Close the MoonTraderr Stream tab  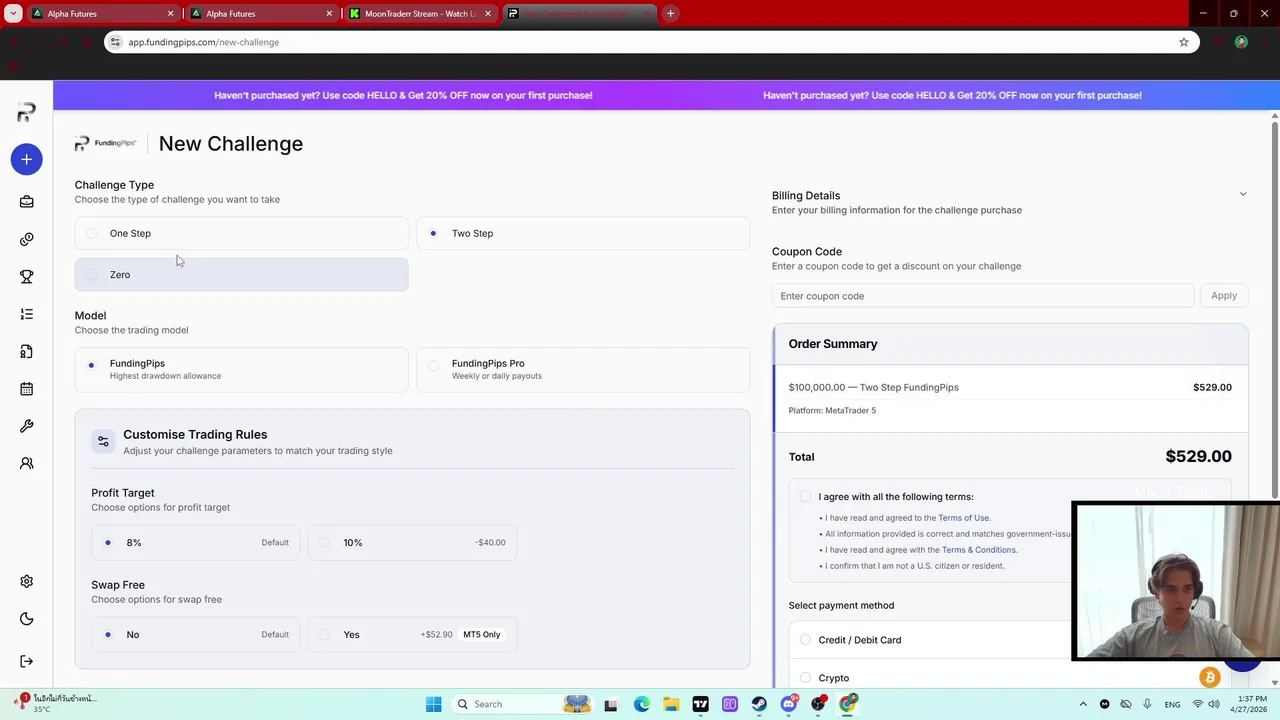coord(488,13)
